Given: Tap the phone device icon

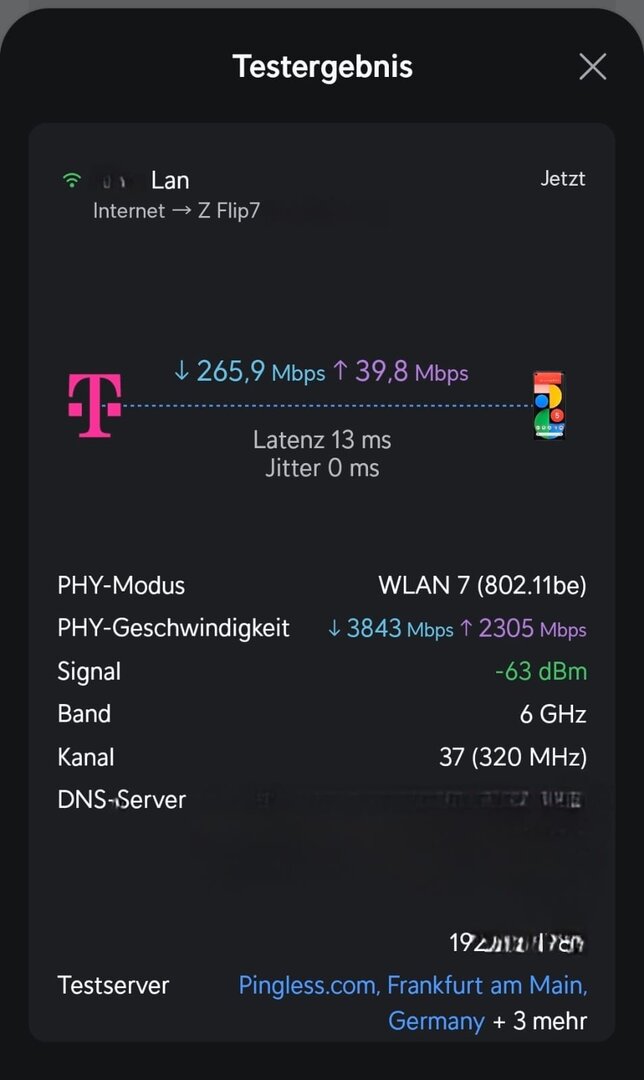Looking at the screenshot, I should [x=548, y=405].
